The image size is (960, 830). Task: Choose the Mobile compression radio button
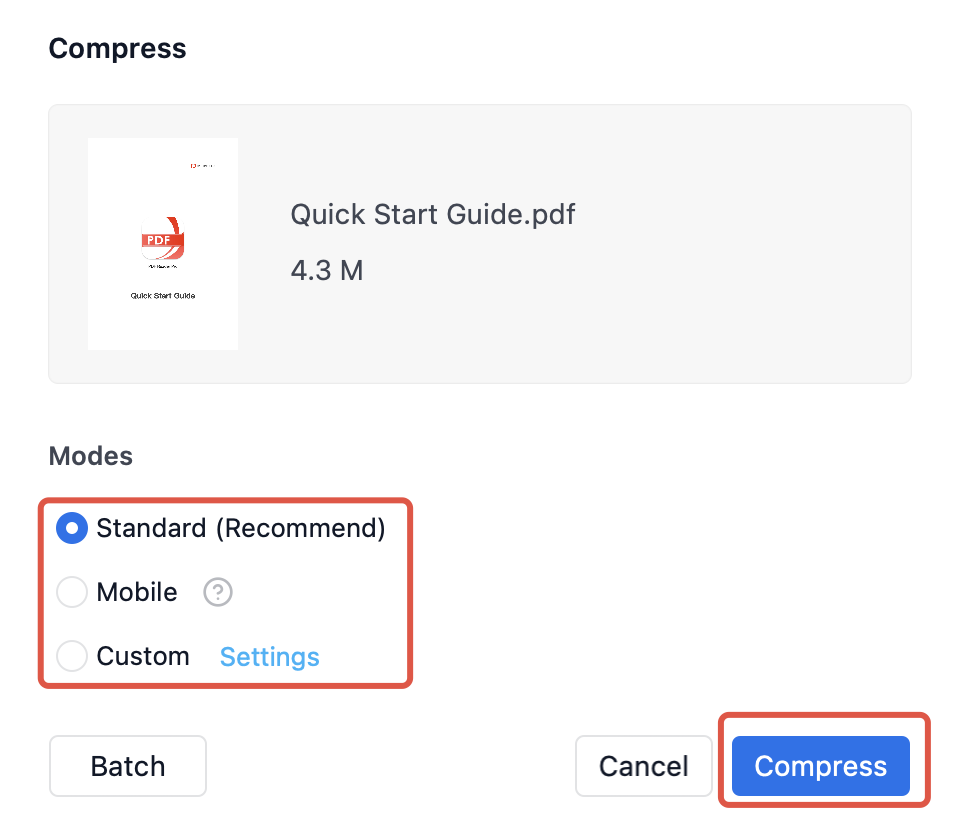[x=72, y=593]
